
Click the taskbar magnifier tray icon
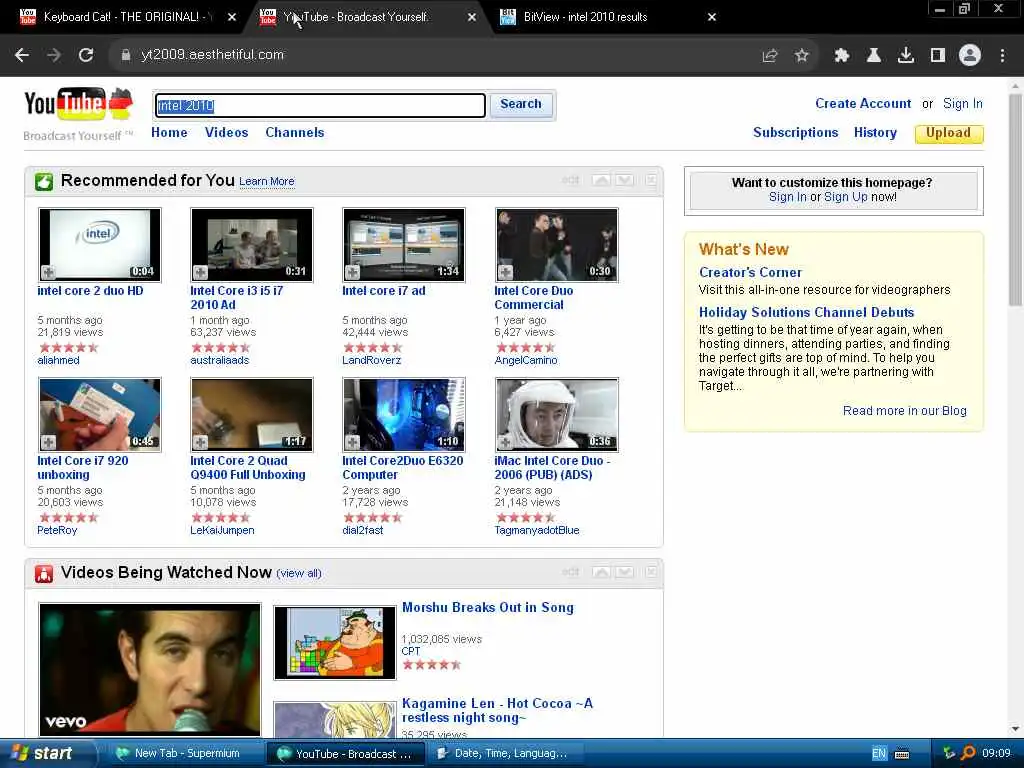pos(968,754)
